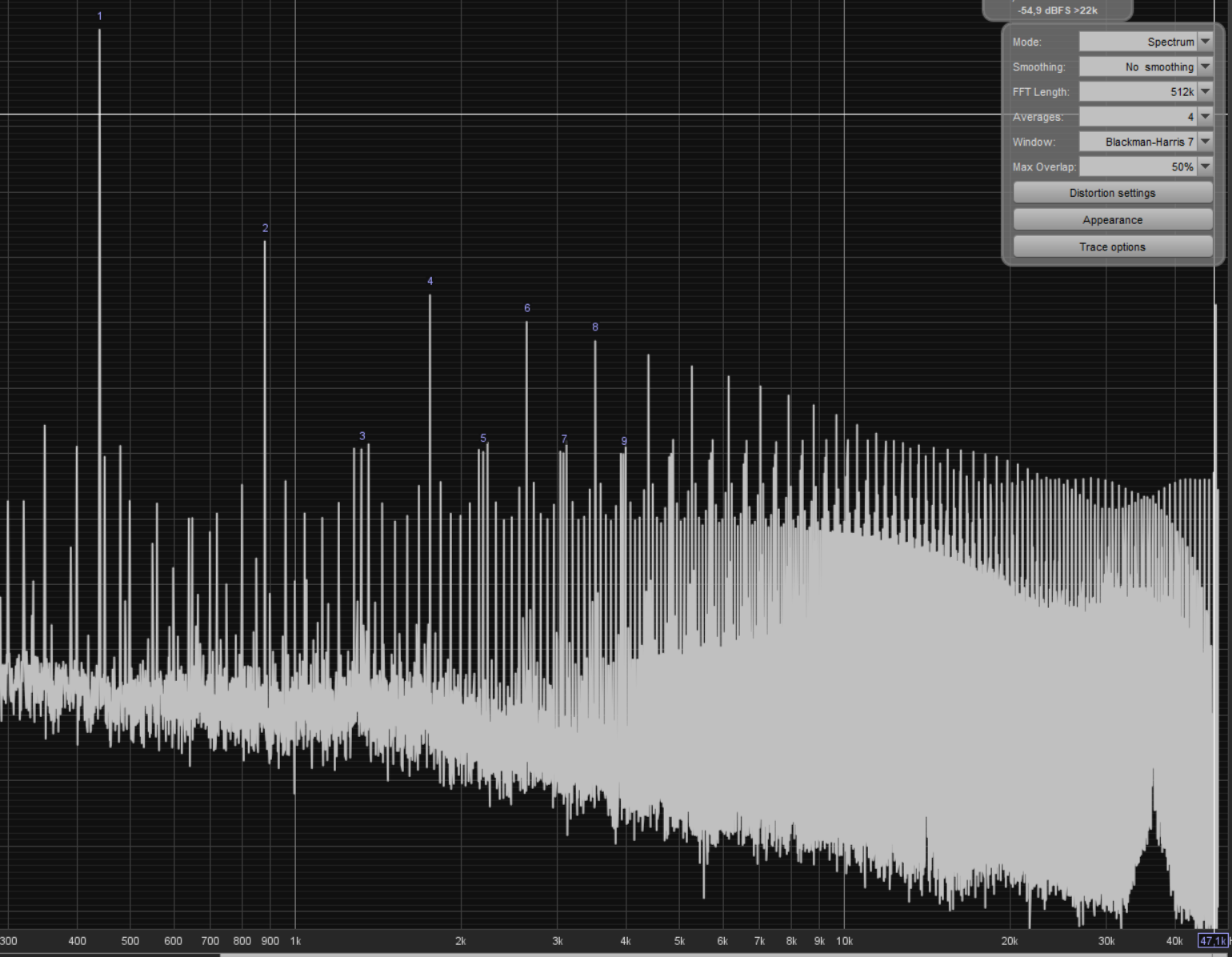The width and height of the screenshot is (1232, 957).
Task: Click the -54,9 dBFS >22k readout
Action: tap(1058, 10)
